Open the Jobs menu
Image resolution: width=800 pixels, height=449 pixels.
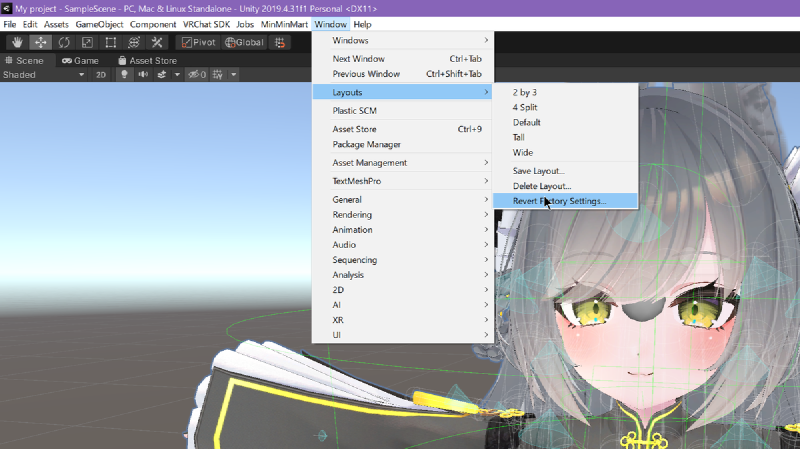pyautogui.click(x=245, y=24)
